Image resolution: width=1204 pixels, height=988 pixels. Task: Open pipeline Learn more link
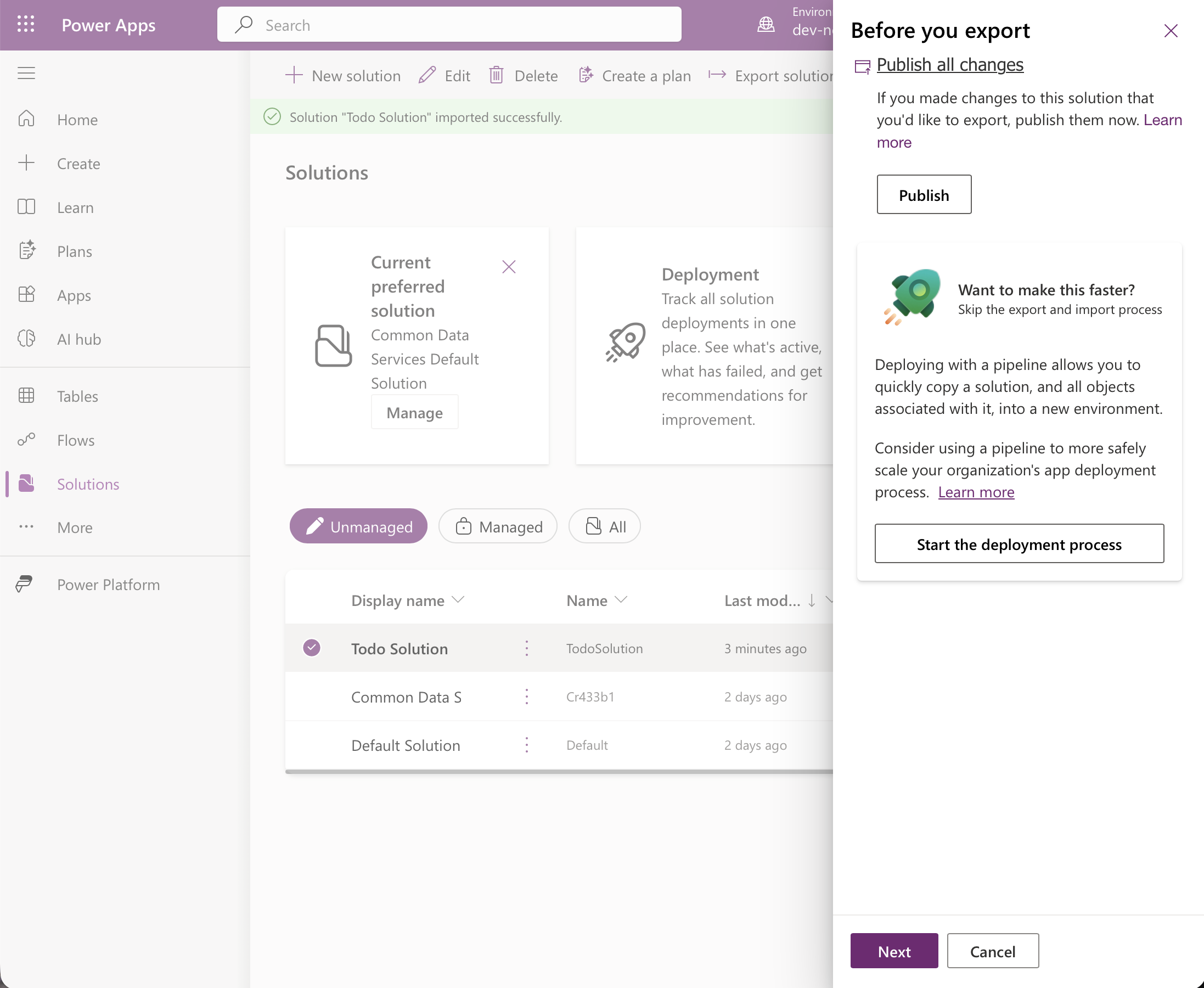coord(976,492)
